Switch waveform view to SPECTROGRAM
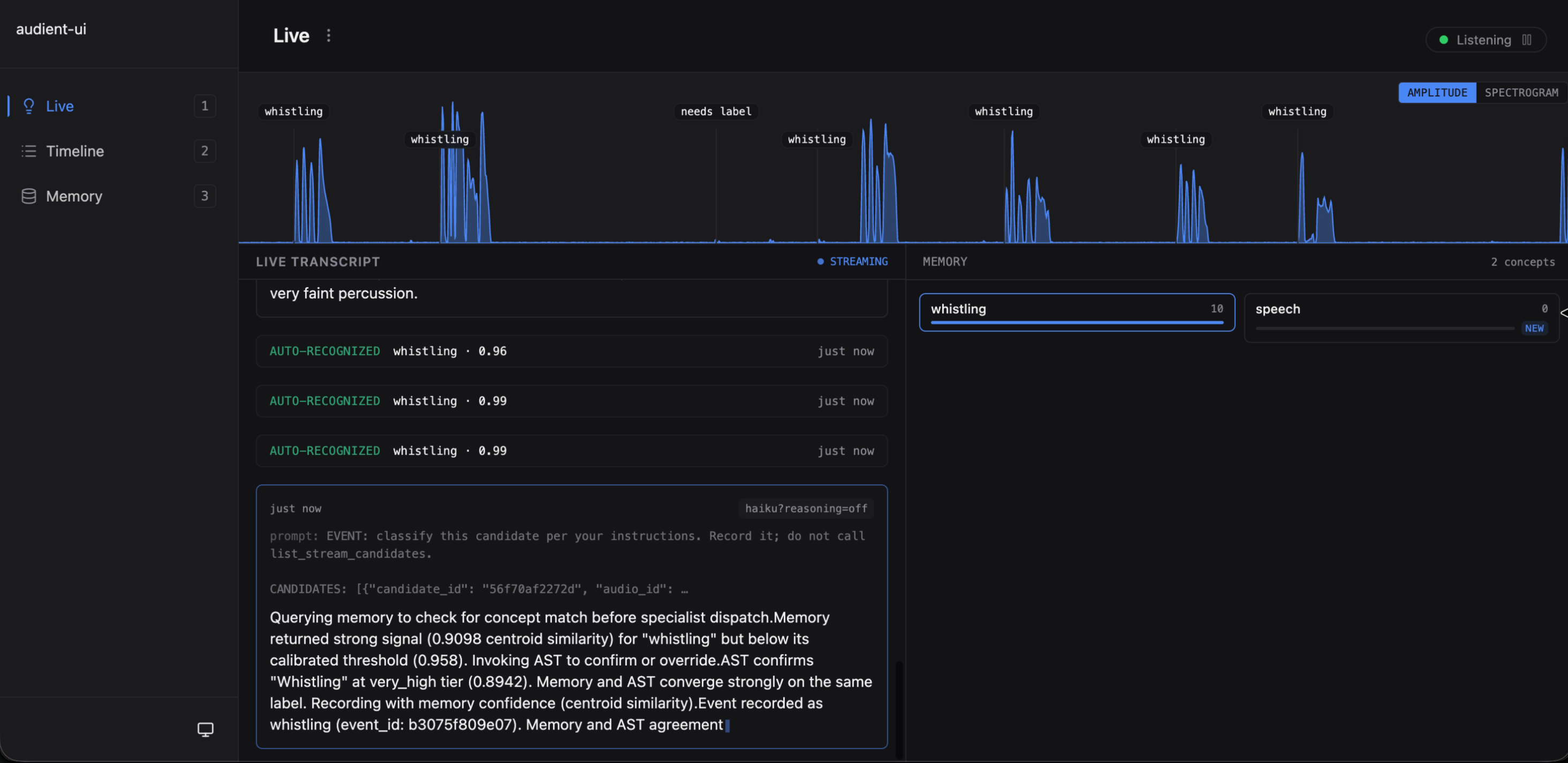 [1521, 93]
